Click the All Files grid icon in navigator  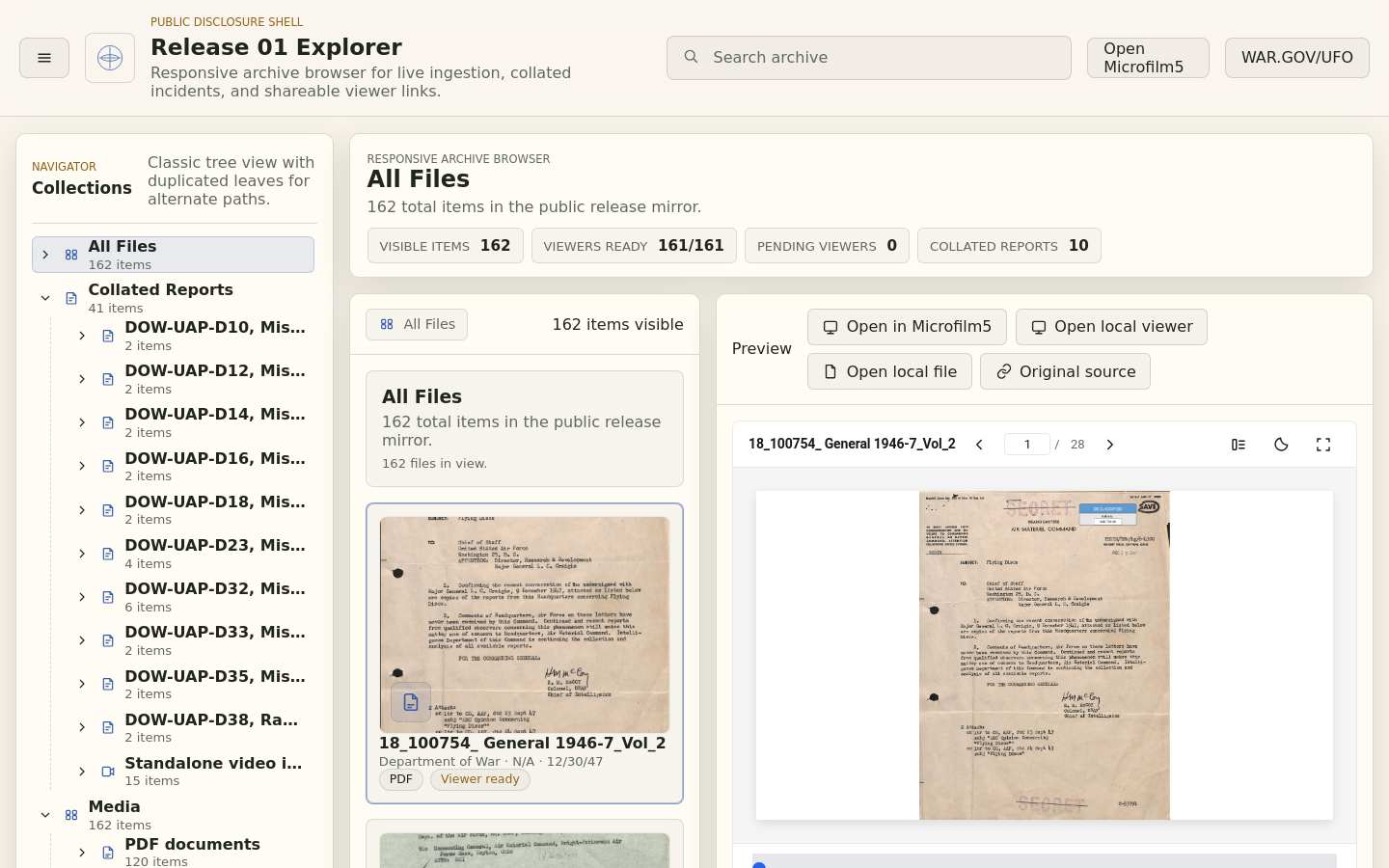[x=71, y=255]
